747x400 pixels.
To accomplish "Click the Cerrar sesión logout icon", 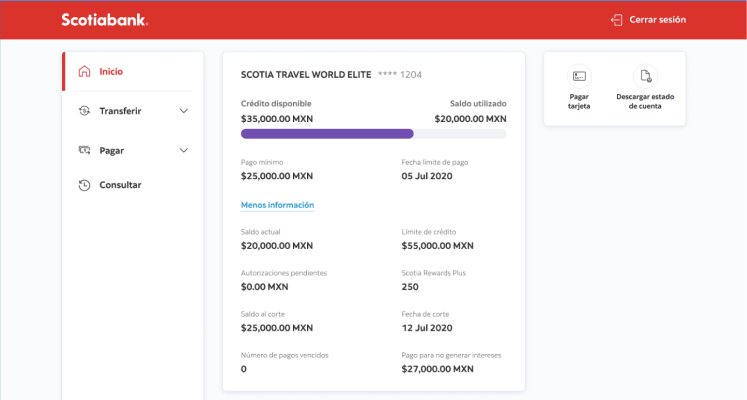I will coord(616,20).
